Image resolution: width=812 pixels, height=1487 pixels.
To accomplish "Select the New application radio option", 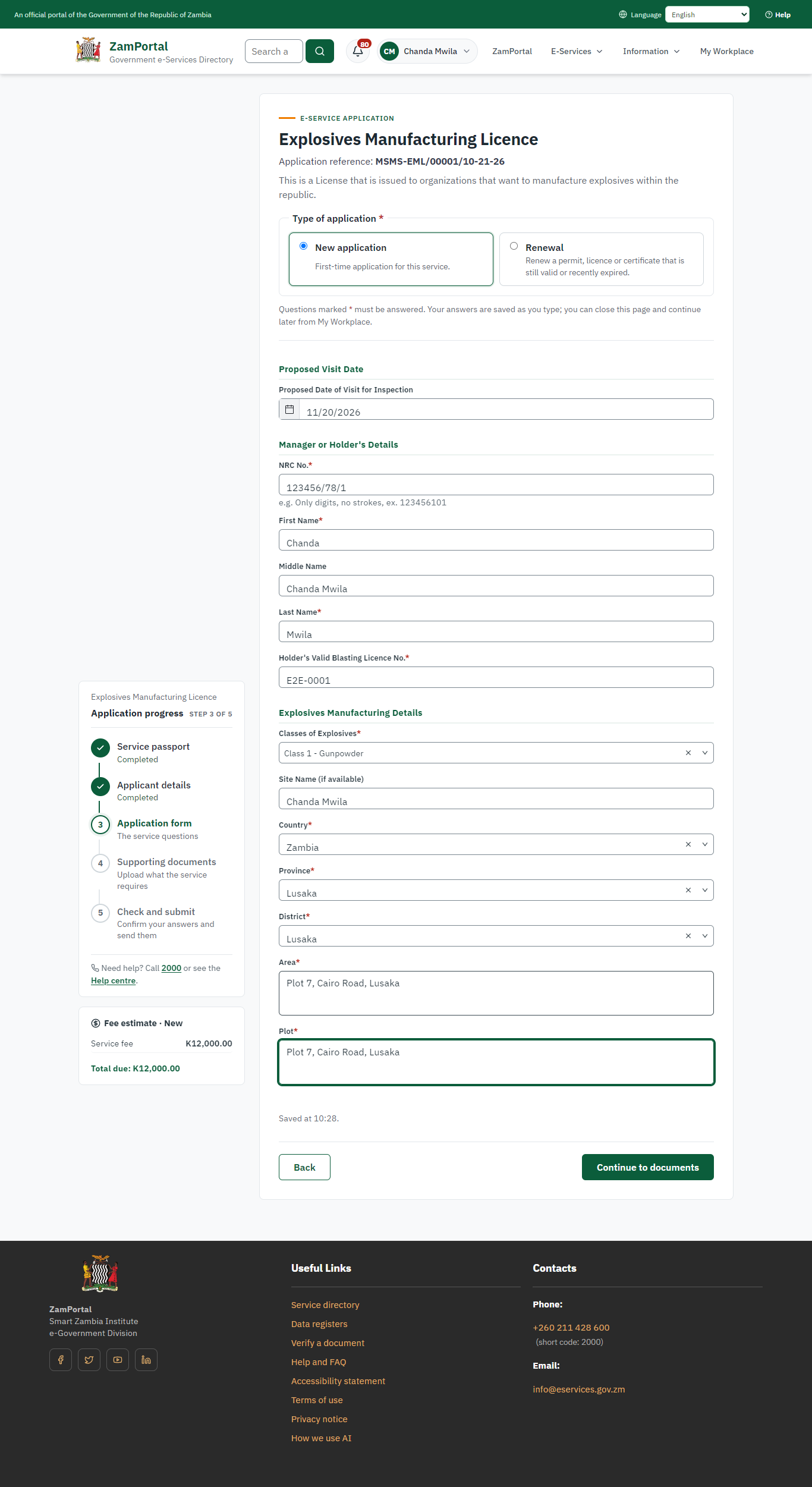I will 304,246.
